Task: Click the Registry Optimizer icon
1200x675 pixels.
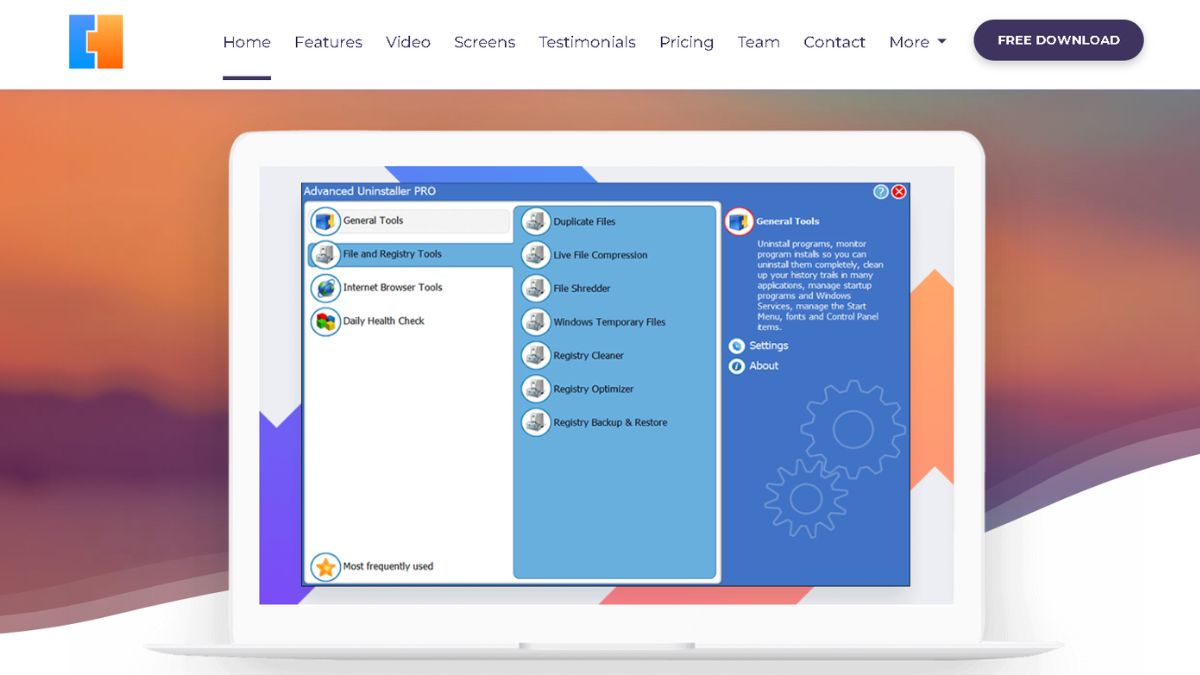Action: [x=536, y=389]
